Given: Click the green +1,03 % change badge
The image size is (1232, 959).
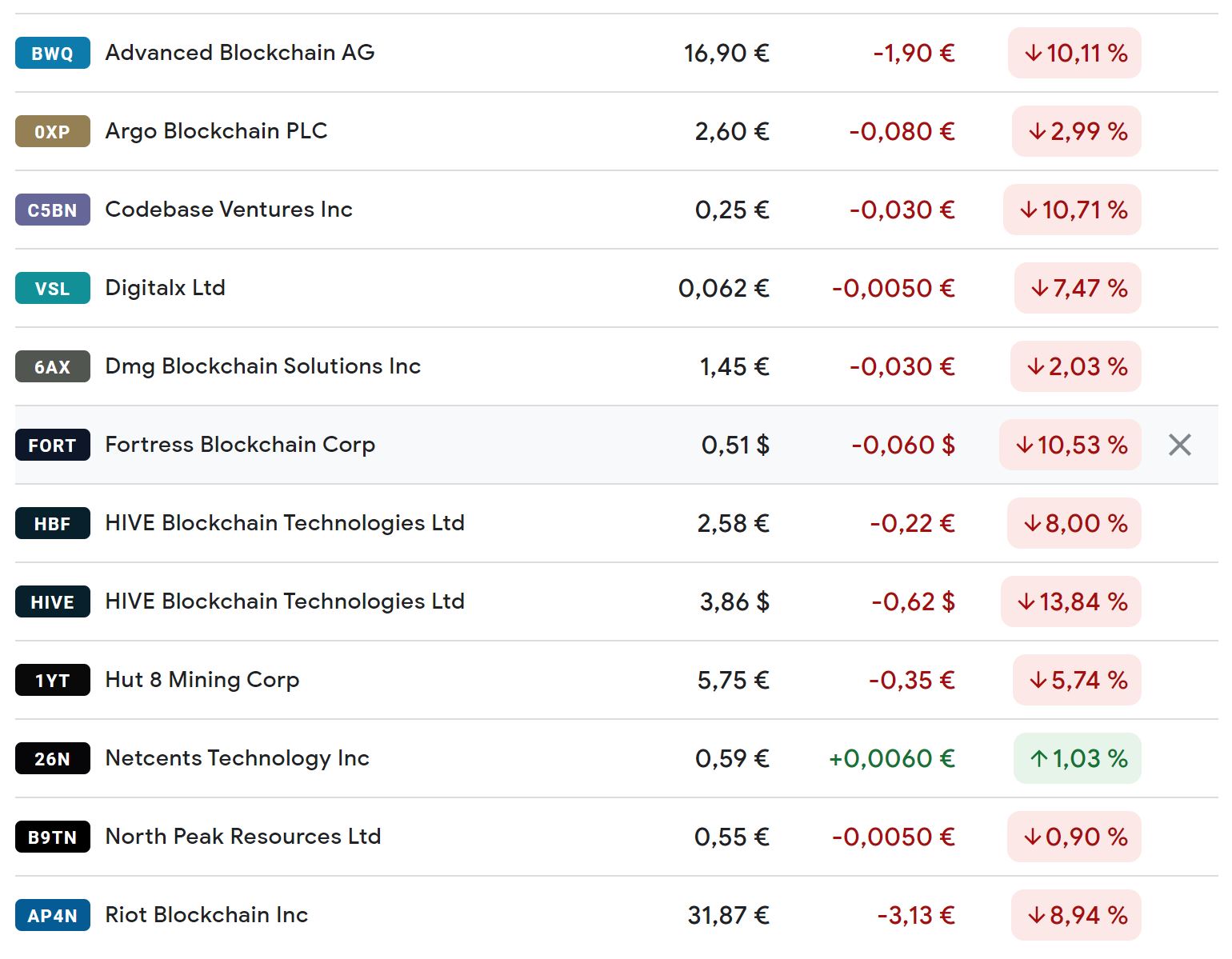Looking at the screenshot, I should [1076, 758].
